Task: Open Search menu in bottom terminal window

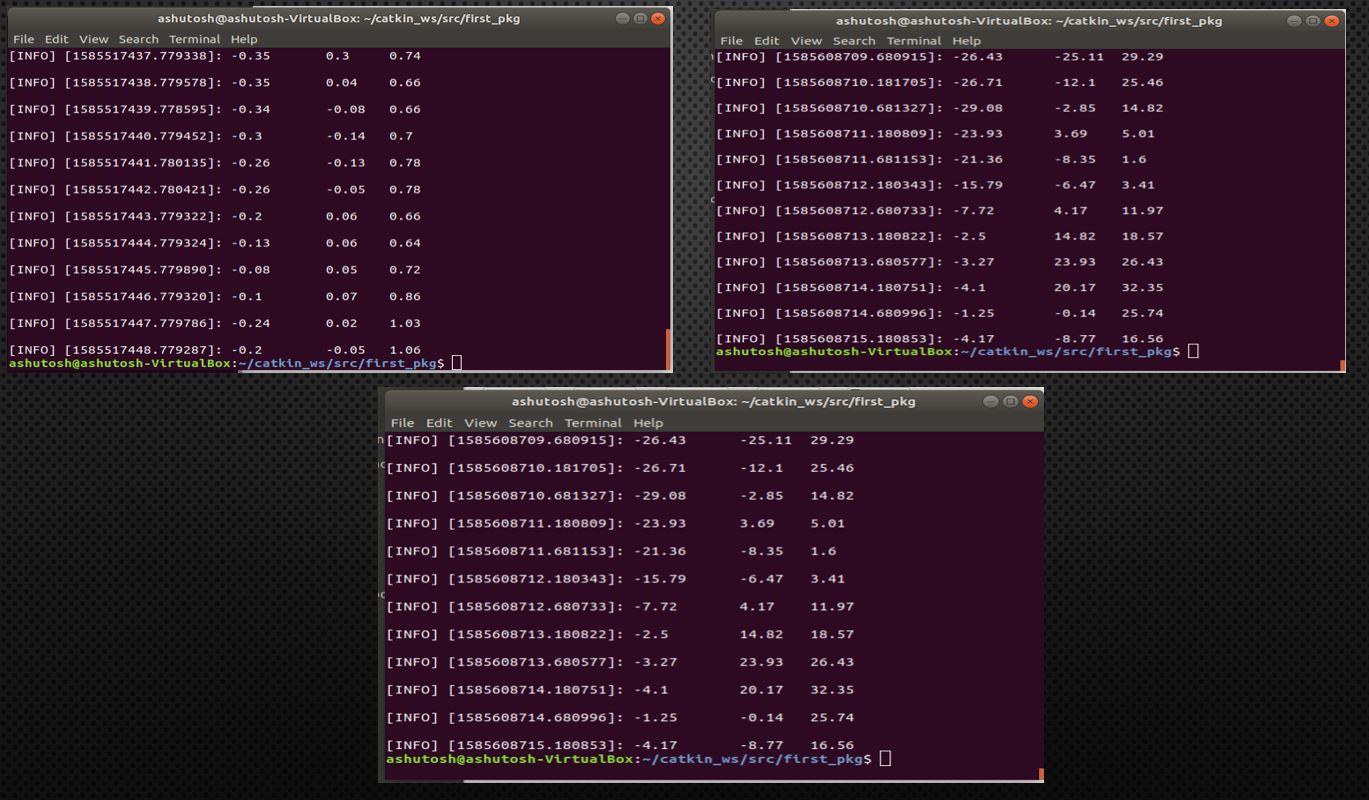Action: point(530,423)
